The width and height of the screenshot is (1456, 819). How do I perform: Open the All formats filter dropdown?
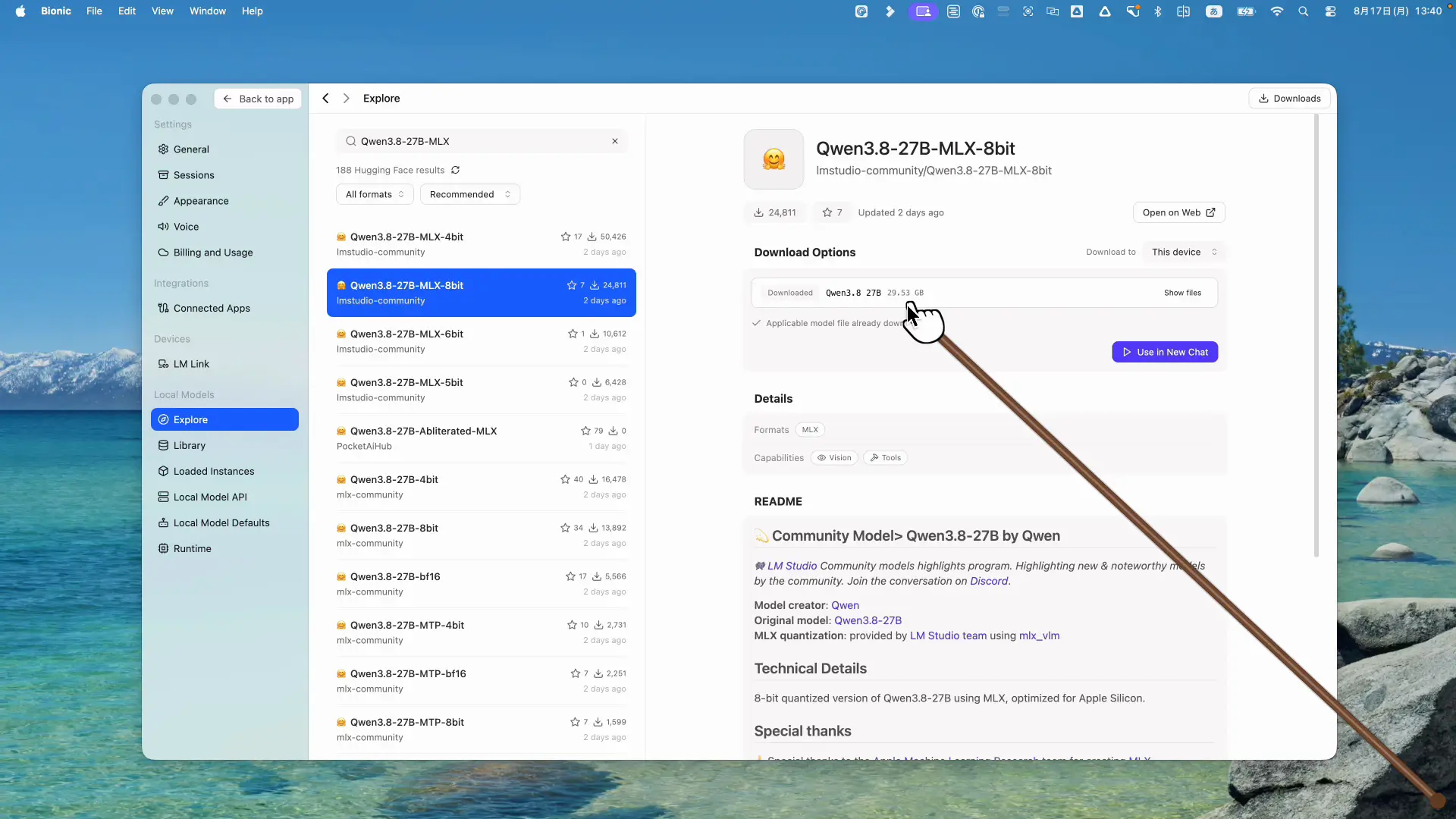pos(375,194)
